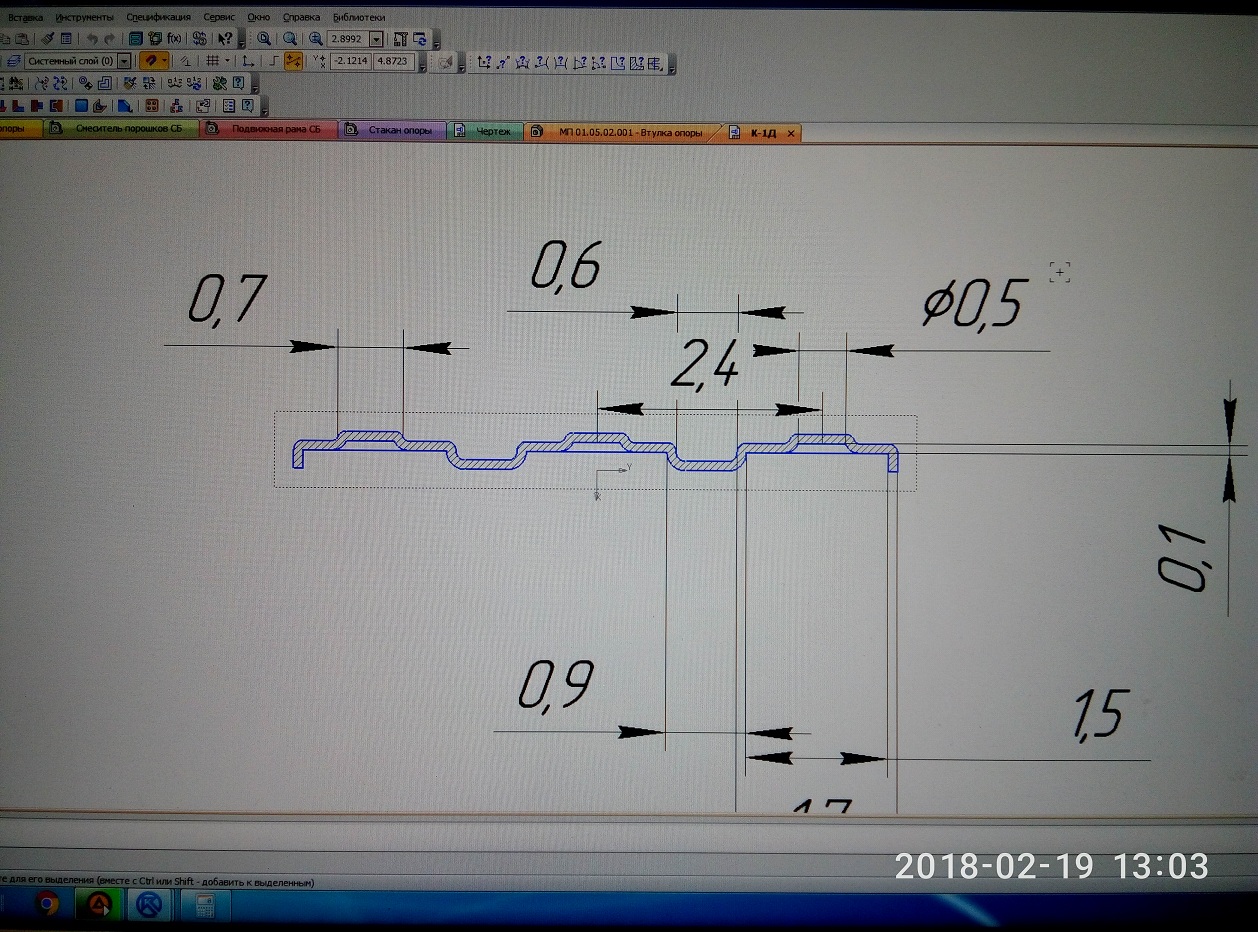Image resolution: width=1258 pixels, height=932 pixels.
Task: Toggle the grid display button
Action: point(212,62)
